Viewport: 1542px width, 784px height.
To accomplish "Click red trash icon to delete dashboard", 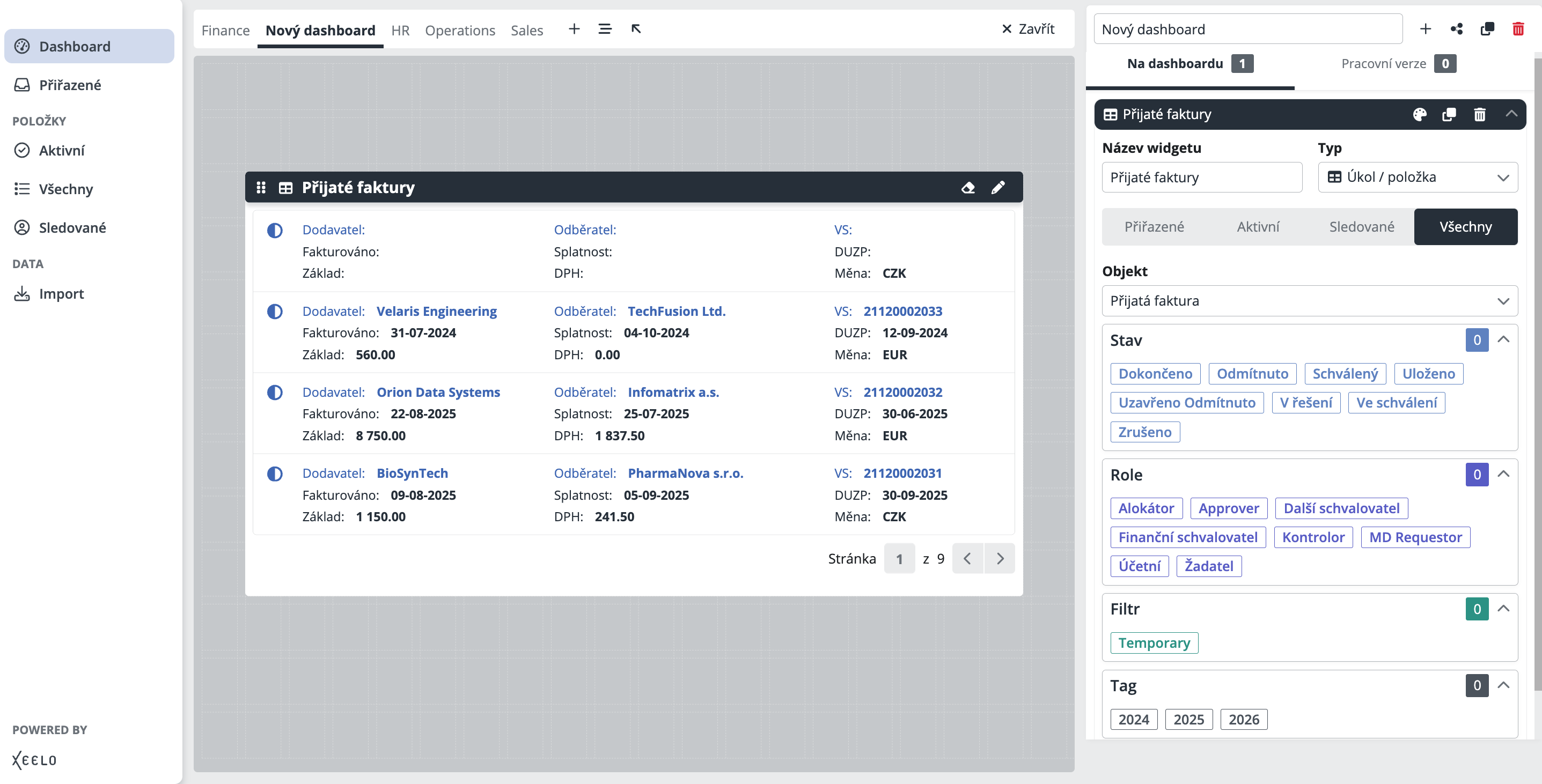I will (x=1517, y=29).
